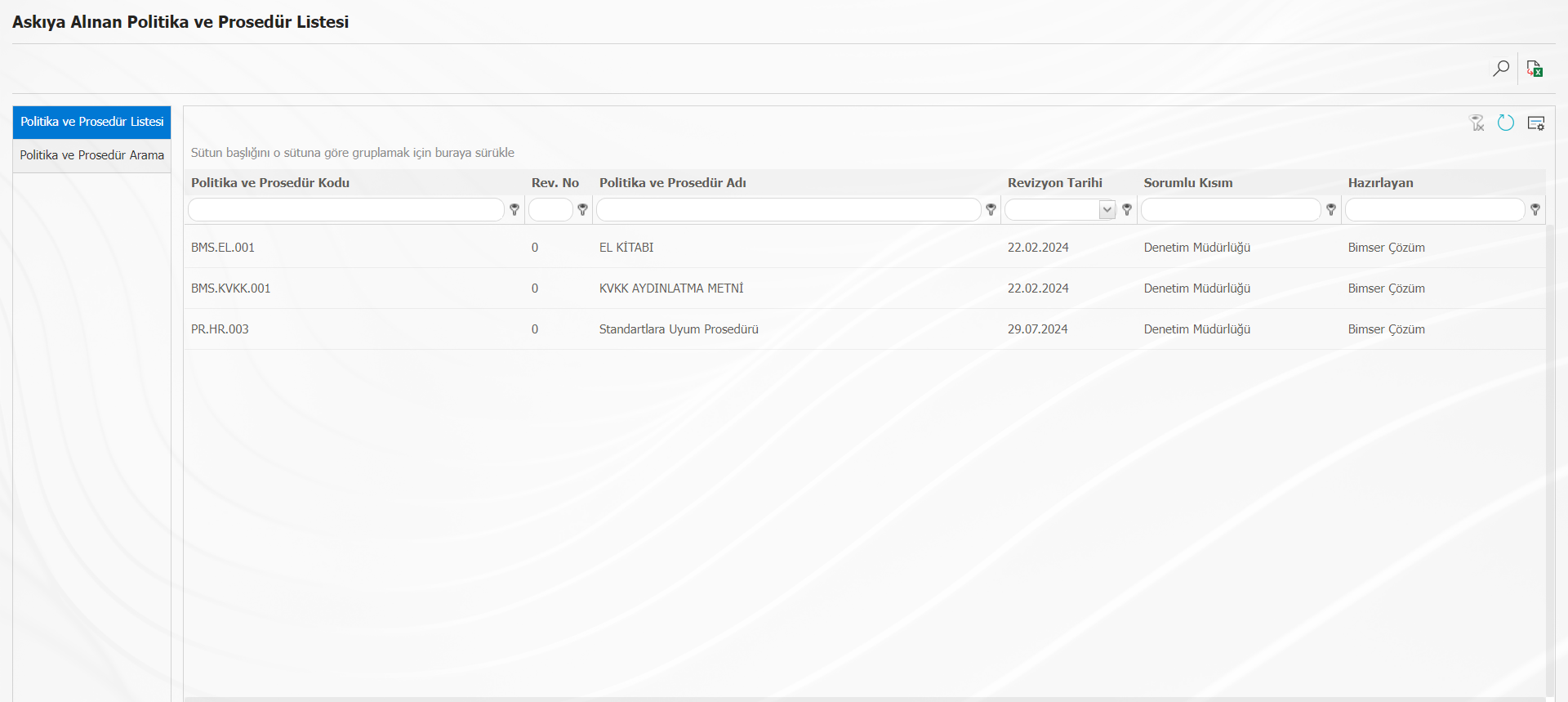Focus the Sorumlu Kısım filter field
This screenshot has height=702, width=1568.
(1231, 210)
